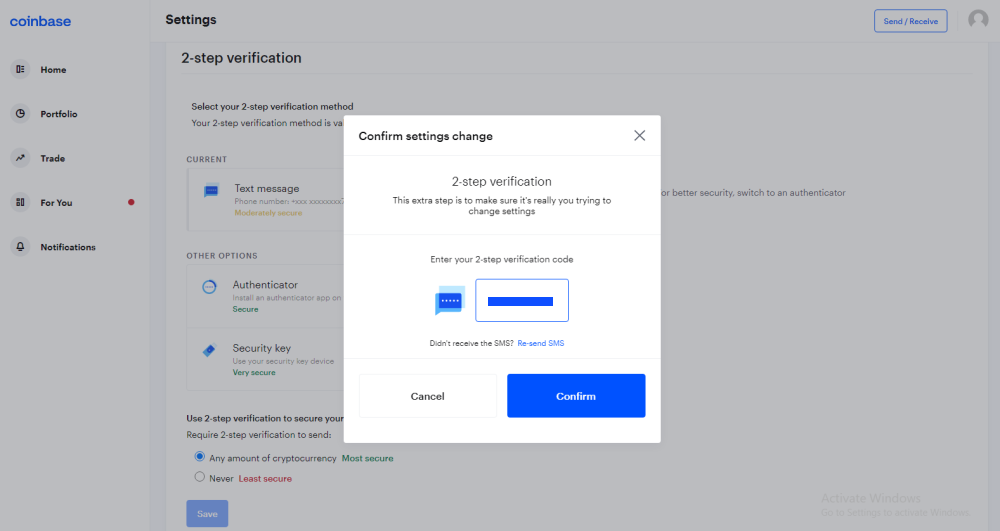
Task: Click the Security key icon
Action: [210, 351]
